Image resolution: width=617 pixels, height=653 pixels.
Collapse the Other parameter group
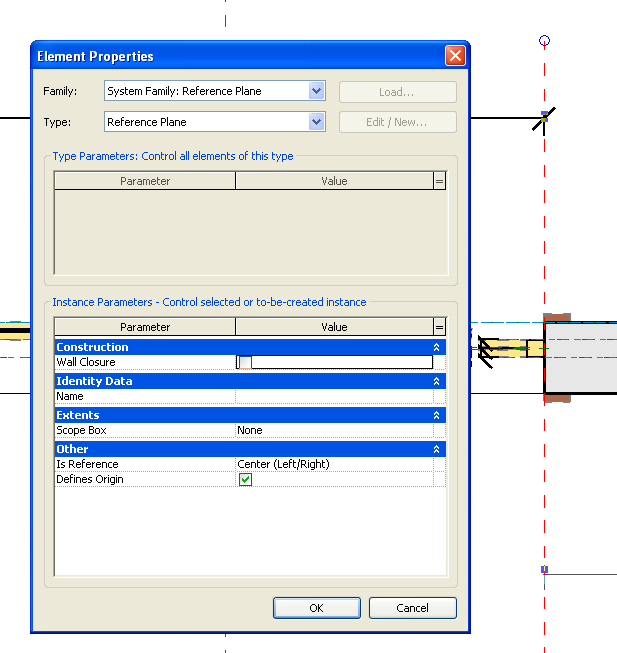436,449
